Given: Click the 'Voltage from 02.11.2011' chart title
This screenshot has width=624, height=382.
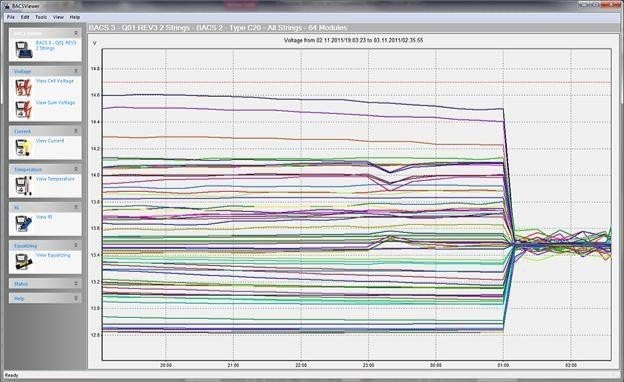Looking at the screenshot, I should coord(353,40).
